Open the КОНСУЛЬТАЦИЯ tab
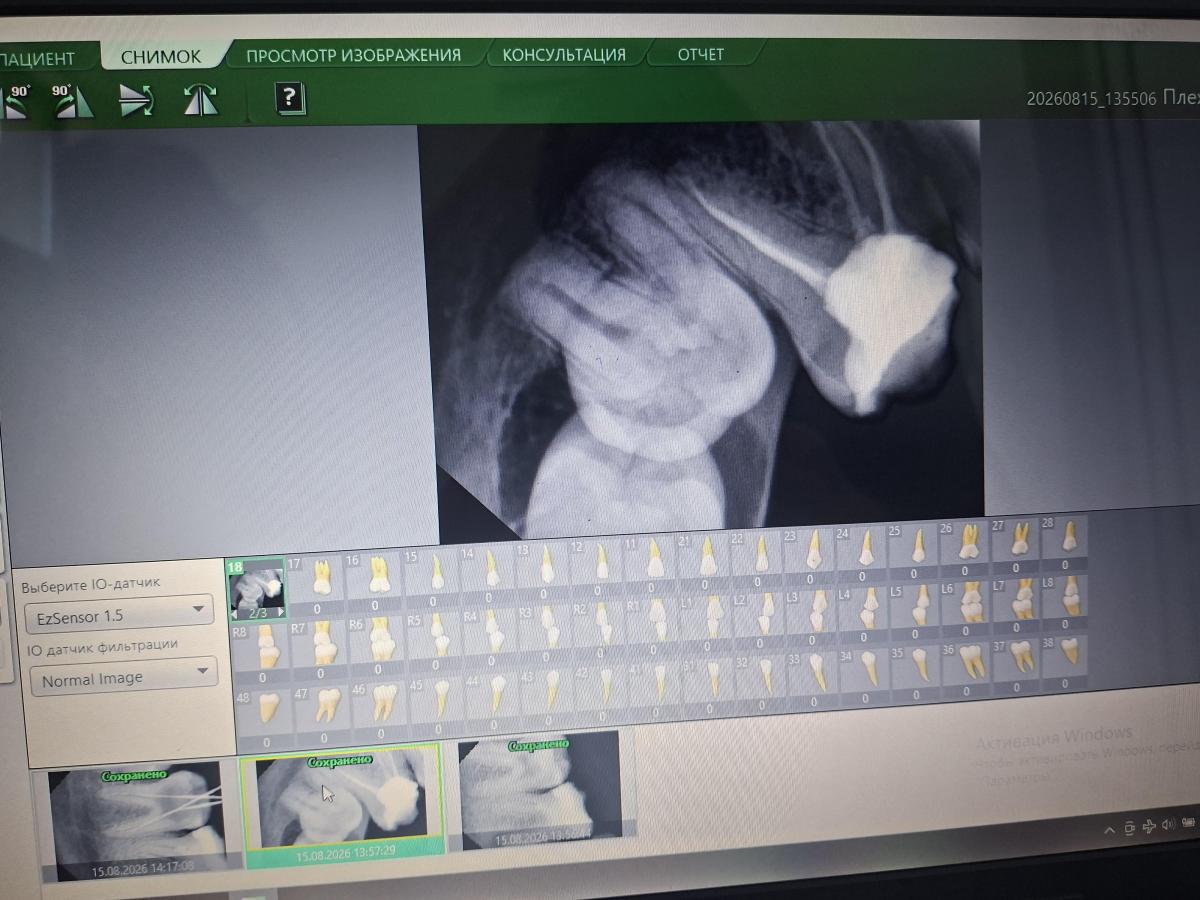 click(x=564, y=54)
